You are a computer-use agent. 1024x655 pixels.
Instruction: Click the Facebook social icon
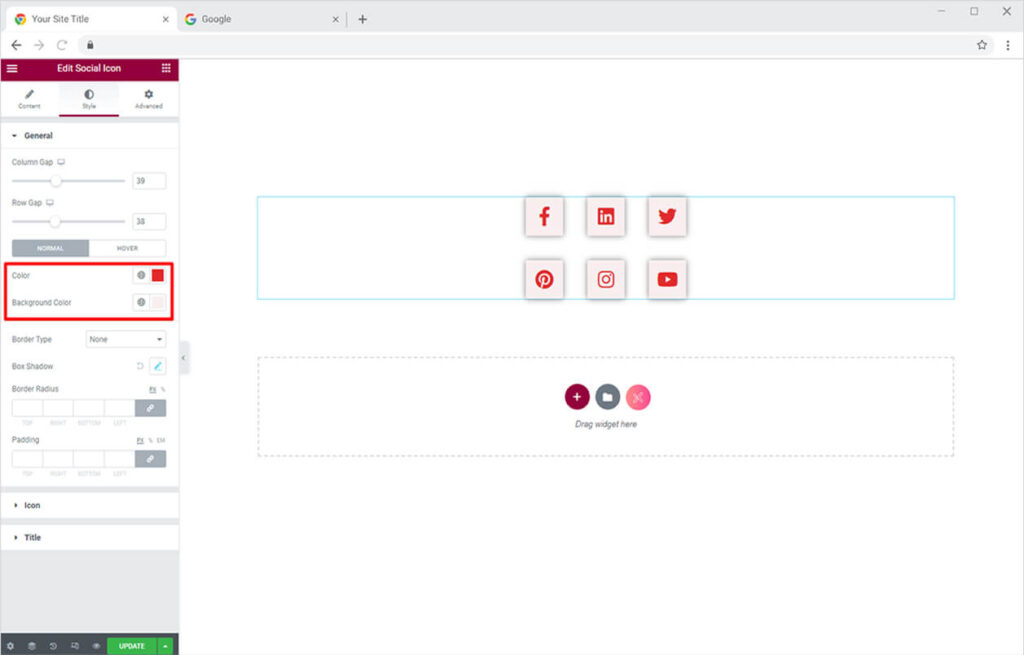click(544, 217)
